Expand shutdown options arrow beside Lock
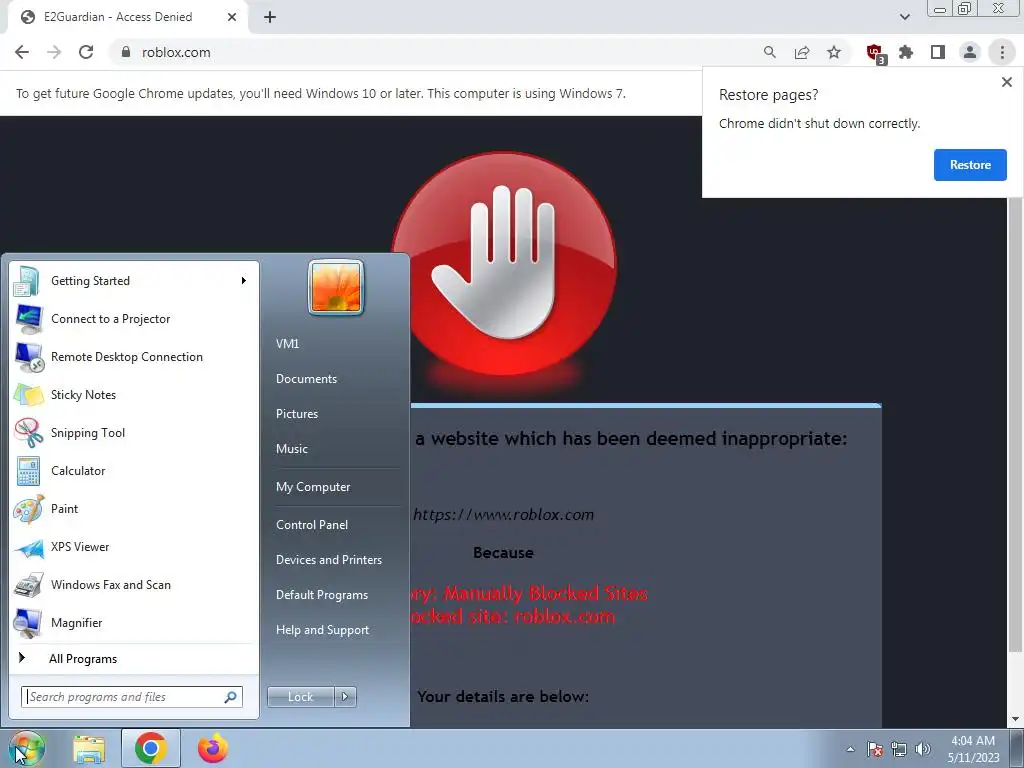The height and width of the screenshot is (768, 1024). (345, 697)
